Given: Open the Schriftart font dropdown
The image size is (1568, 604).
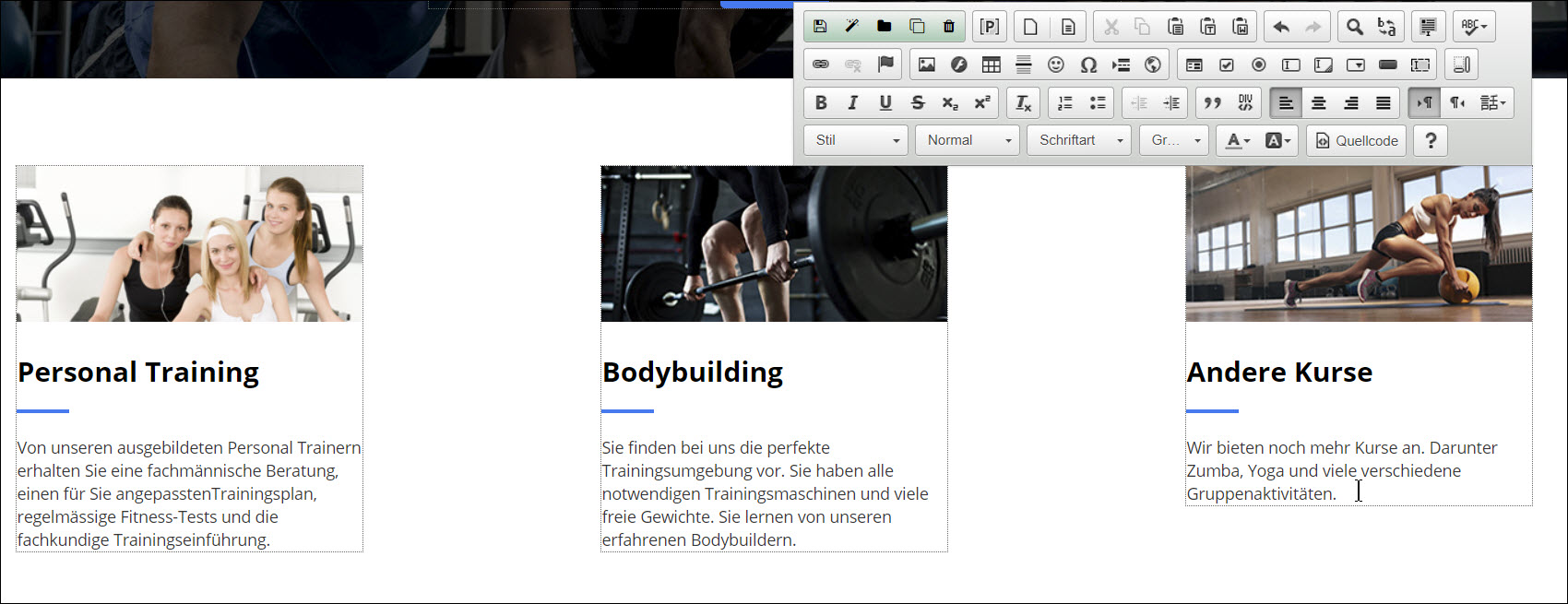Looking at the screenshot, I should tap(1079, 140).
